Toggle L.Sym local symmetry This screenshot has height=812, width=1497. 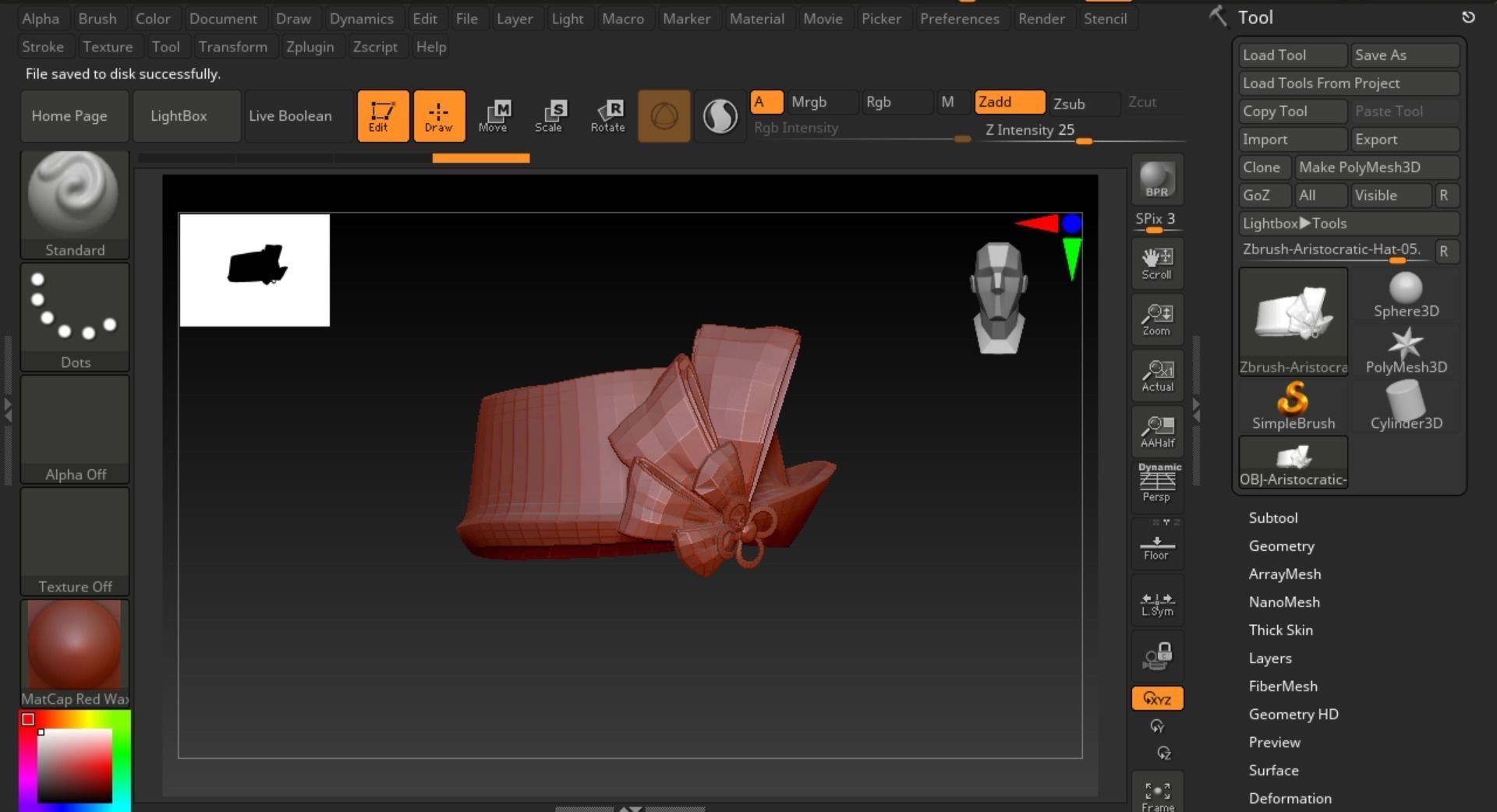[x=1157, y=600]
